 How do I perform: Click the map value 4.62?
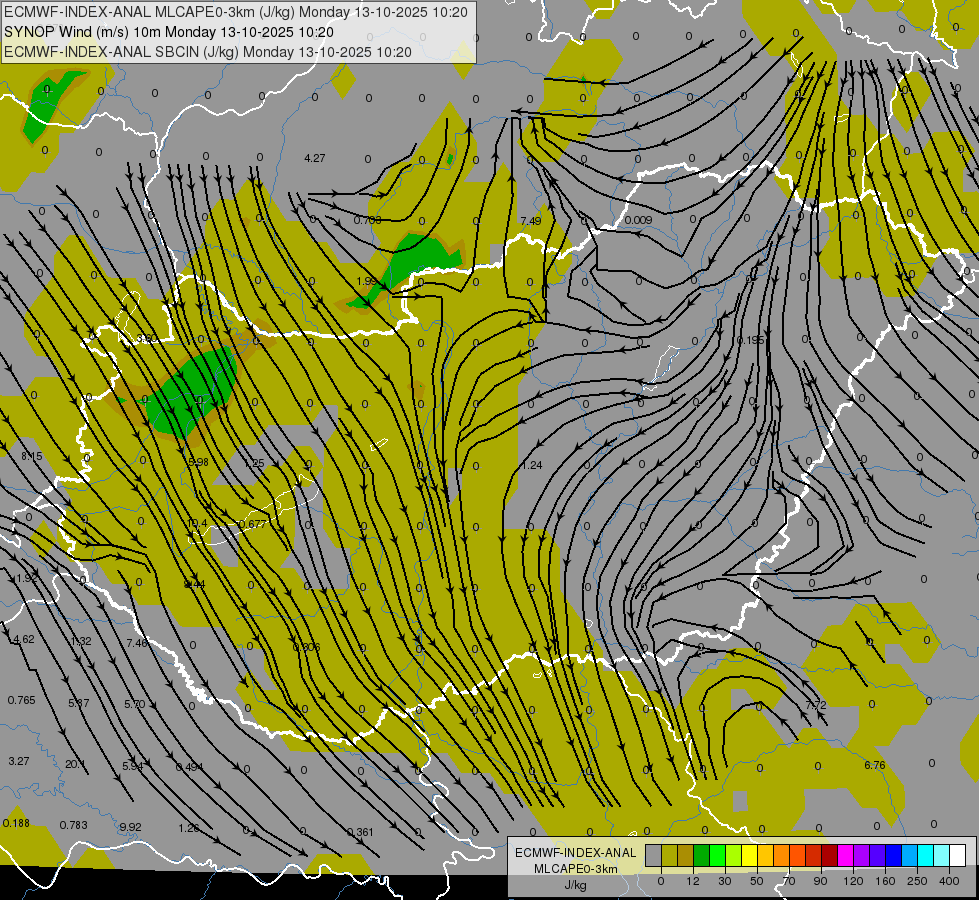(24, 639)
